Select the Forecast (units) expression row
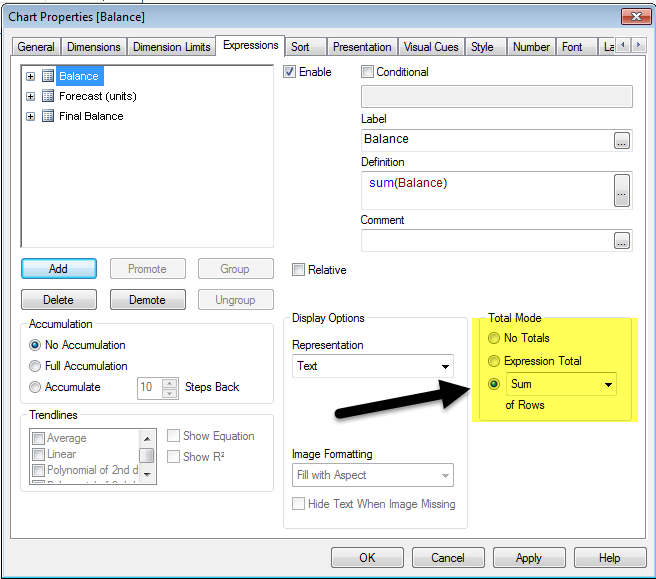656x579 pixels. (x=98, y=96)
